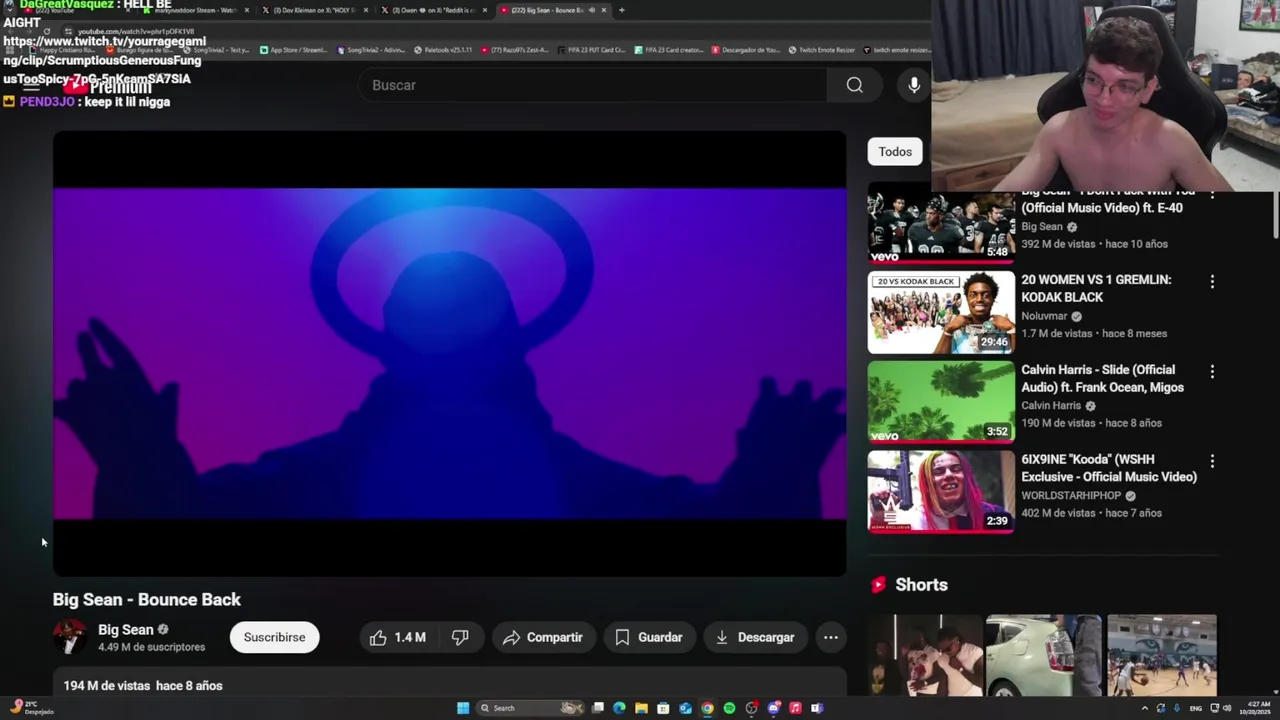1280x720 pixels.
Task: Activate voice search microphone
Action: (x=913, y=85)
